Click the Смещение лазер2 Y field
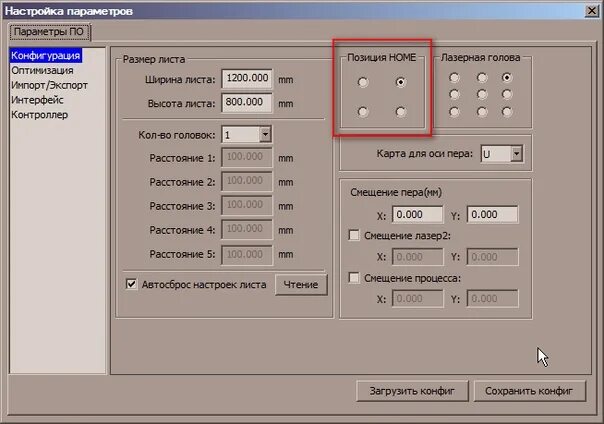 tap(492, 257)
